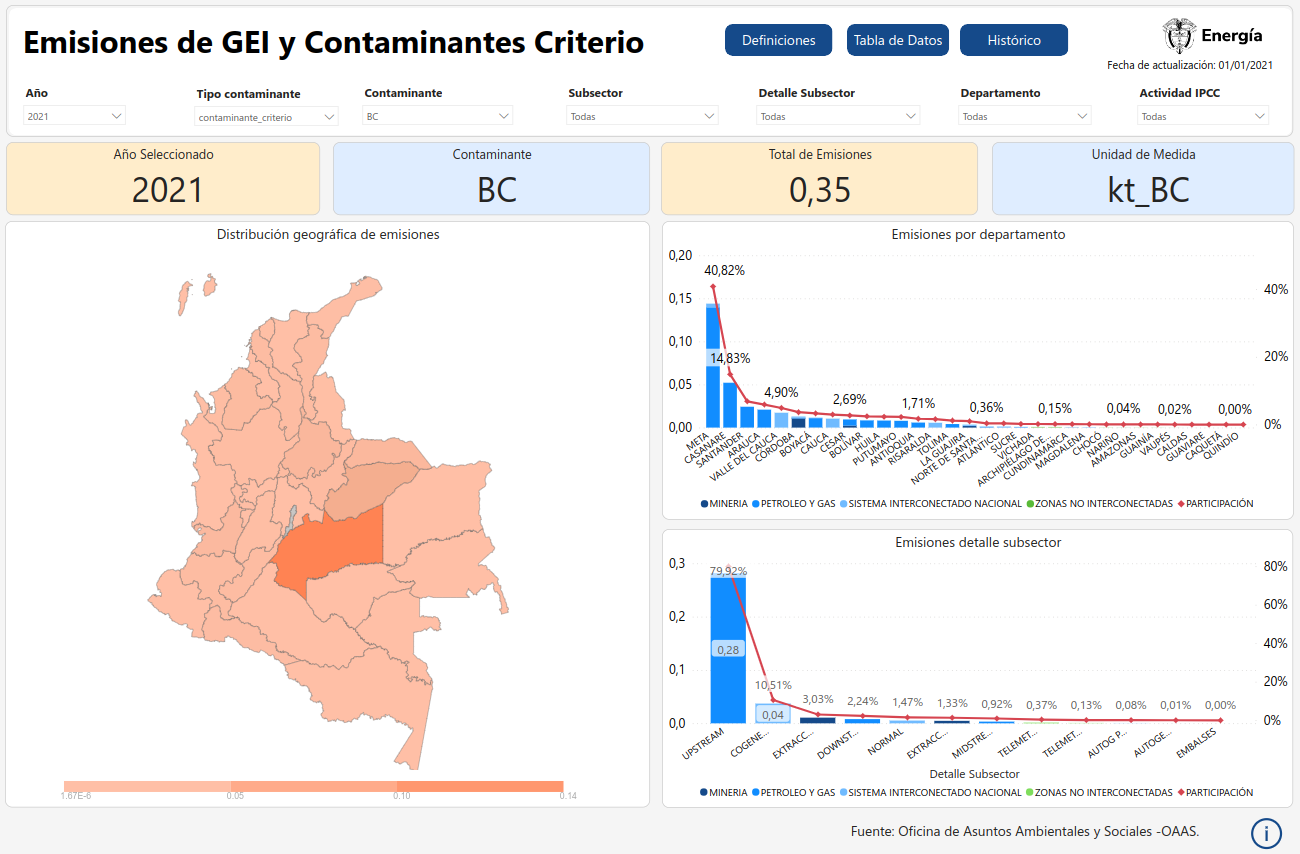This screenshot has height=854, width=1300.
Task: Click the Emisiones por departamento chart title
Action: coord(978,234)
